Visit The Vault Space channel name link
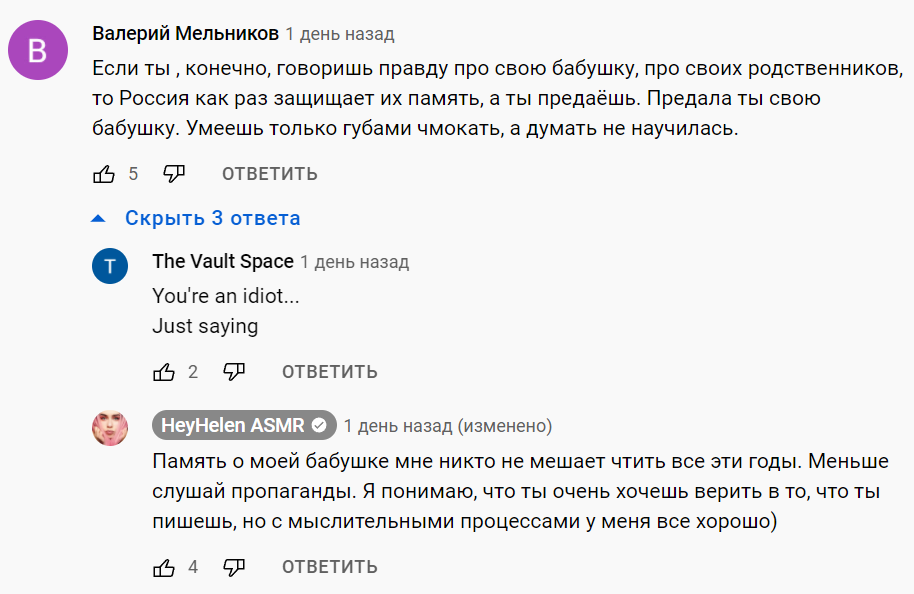Screen dimensions: 914x594 (x=223, y=262)
